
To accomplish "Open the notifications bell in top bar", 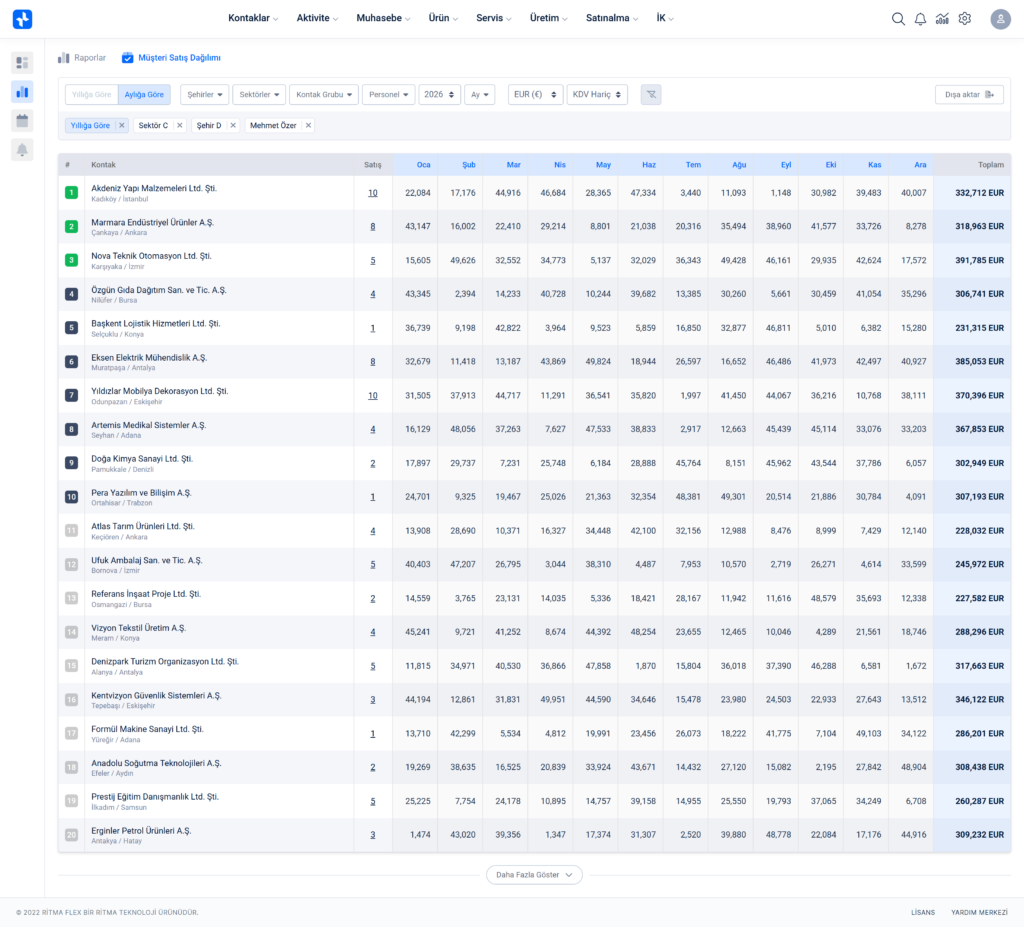I will pos(920,19).
